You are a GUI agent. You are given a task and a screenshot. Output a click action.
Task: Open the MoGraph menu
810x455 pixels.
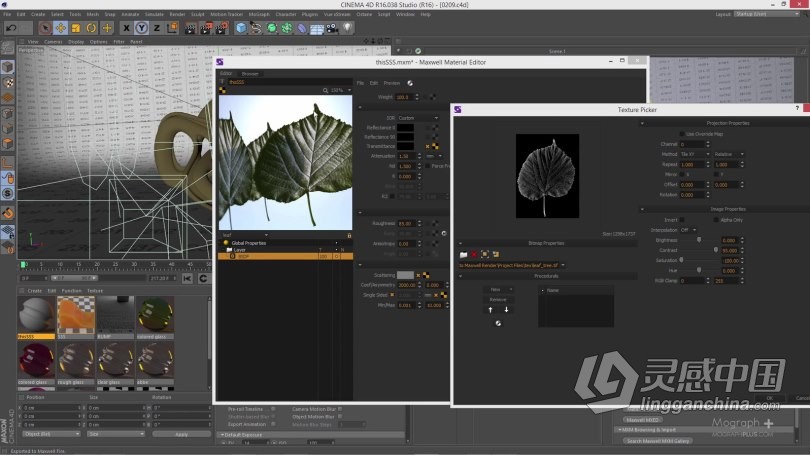point(259,14)
